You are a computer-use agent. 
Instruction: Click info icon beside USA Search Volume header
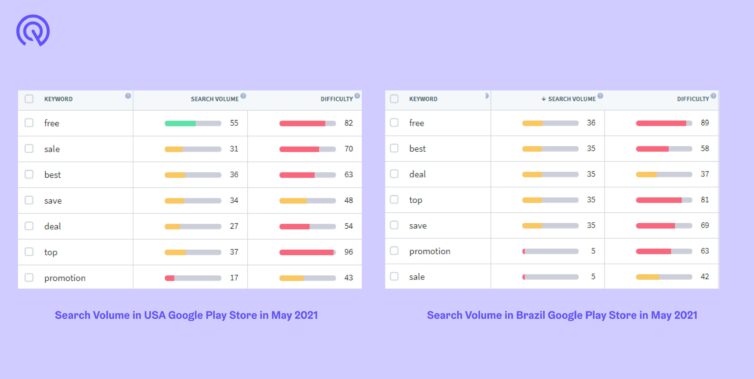pos(243,96)
